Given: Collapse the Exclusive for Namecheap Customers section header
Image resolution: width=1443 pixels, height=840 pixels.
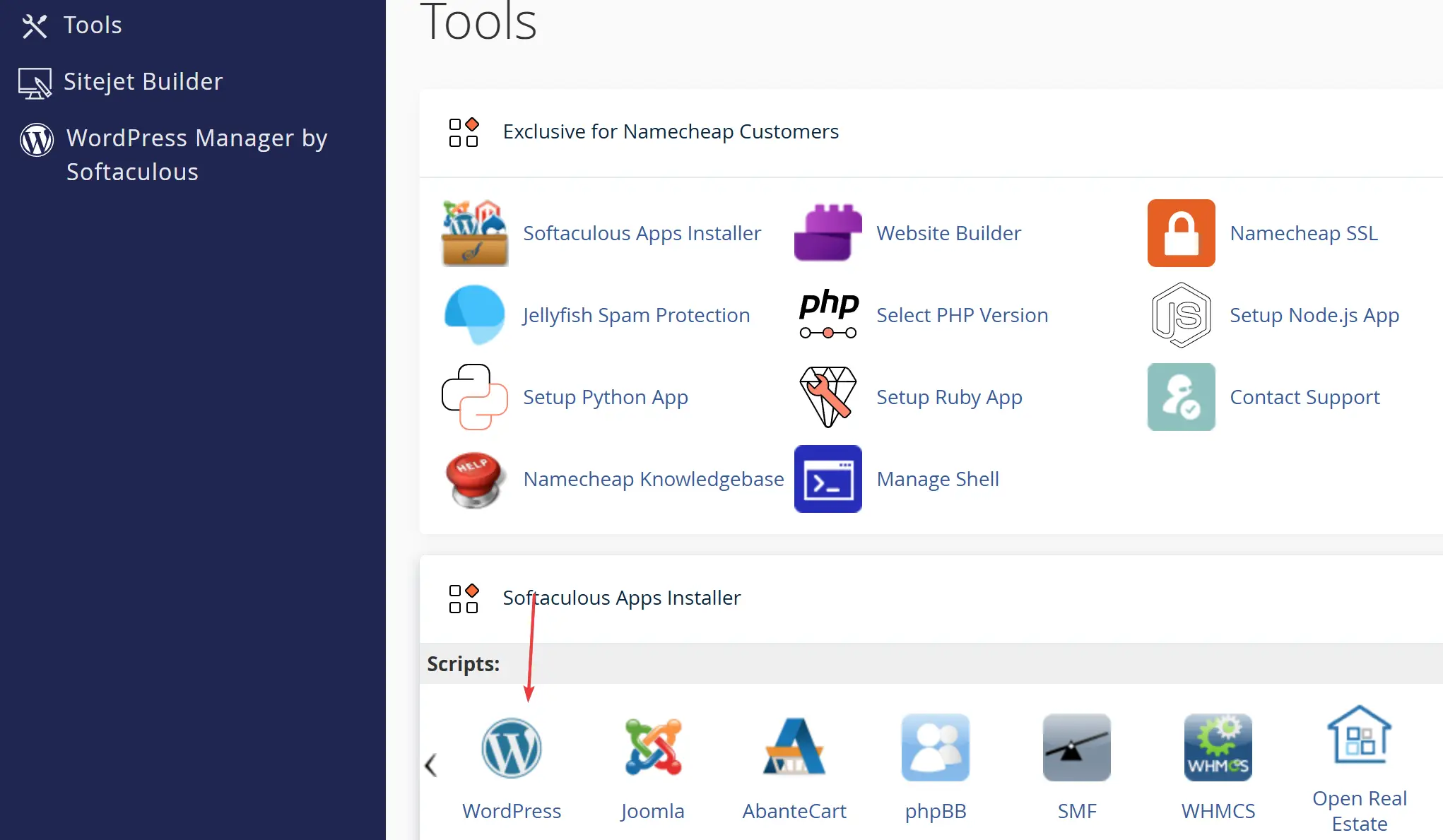Looking at the screenshot, I should (931, 132).
